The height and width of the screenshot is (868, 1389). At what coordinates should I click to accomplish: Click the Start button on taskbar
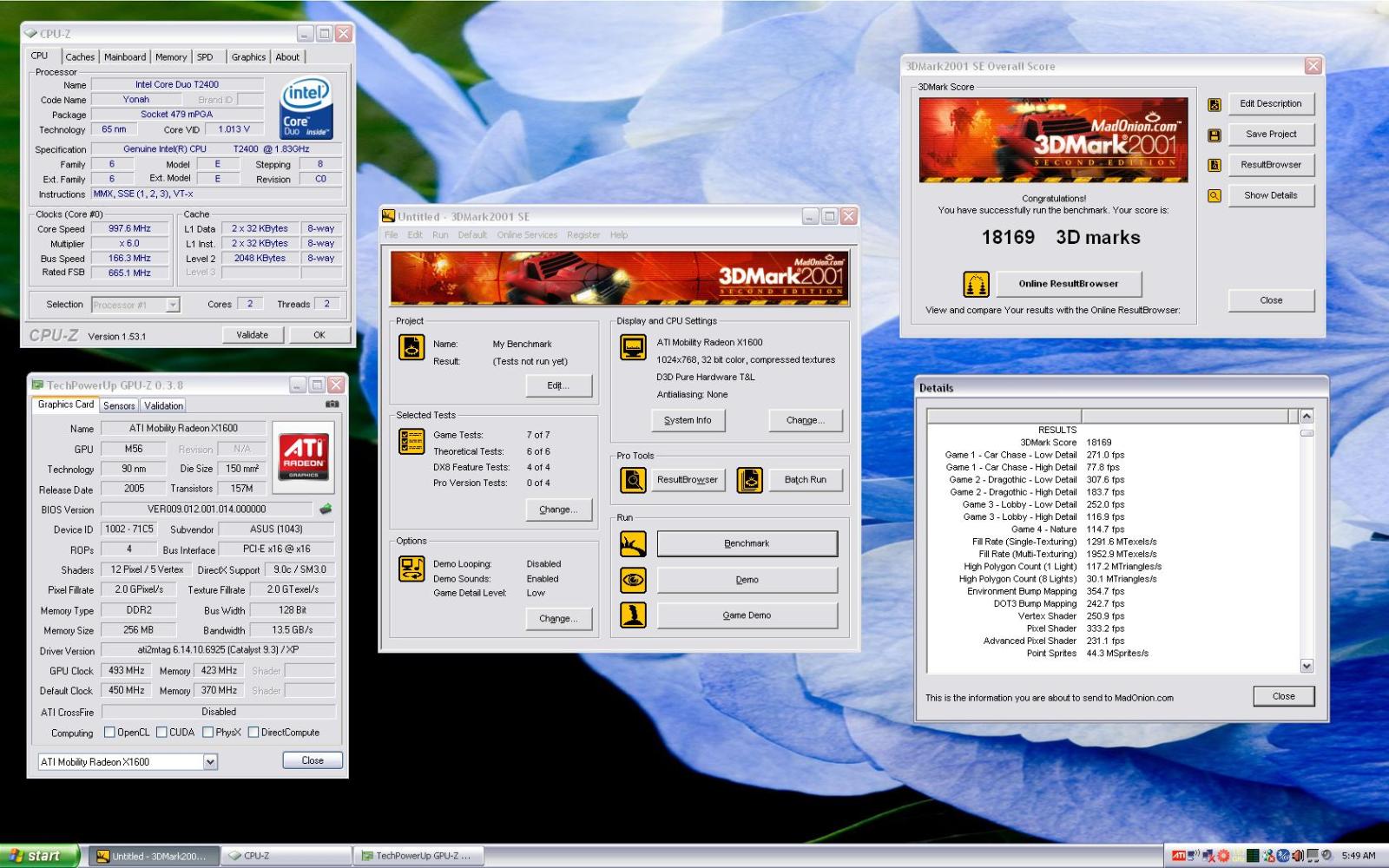40,856
